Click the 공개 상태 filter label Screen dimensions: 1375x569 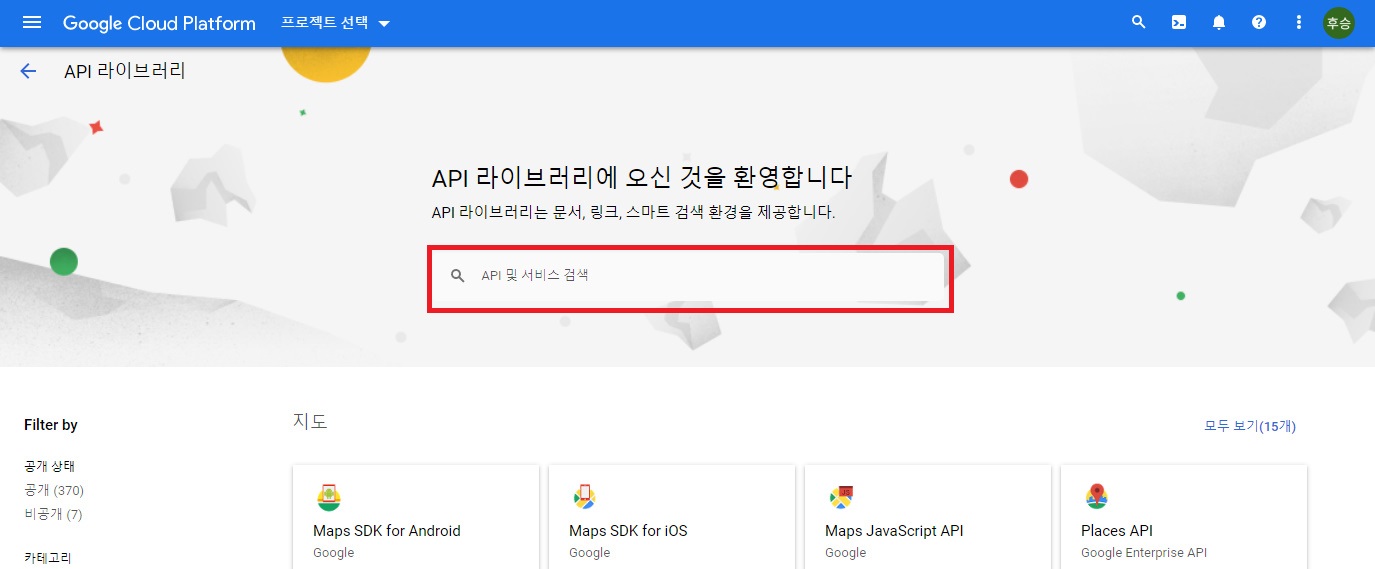click(49, 466)
